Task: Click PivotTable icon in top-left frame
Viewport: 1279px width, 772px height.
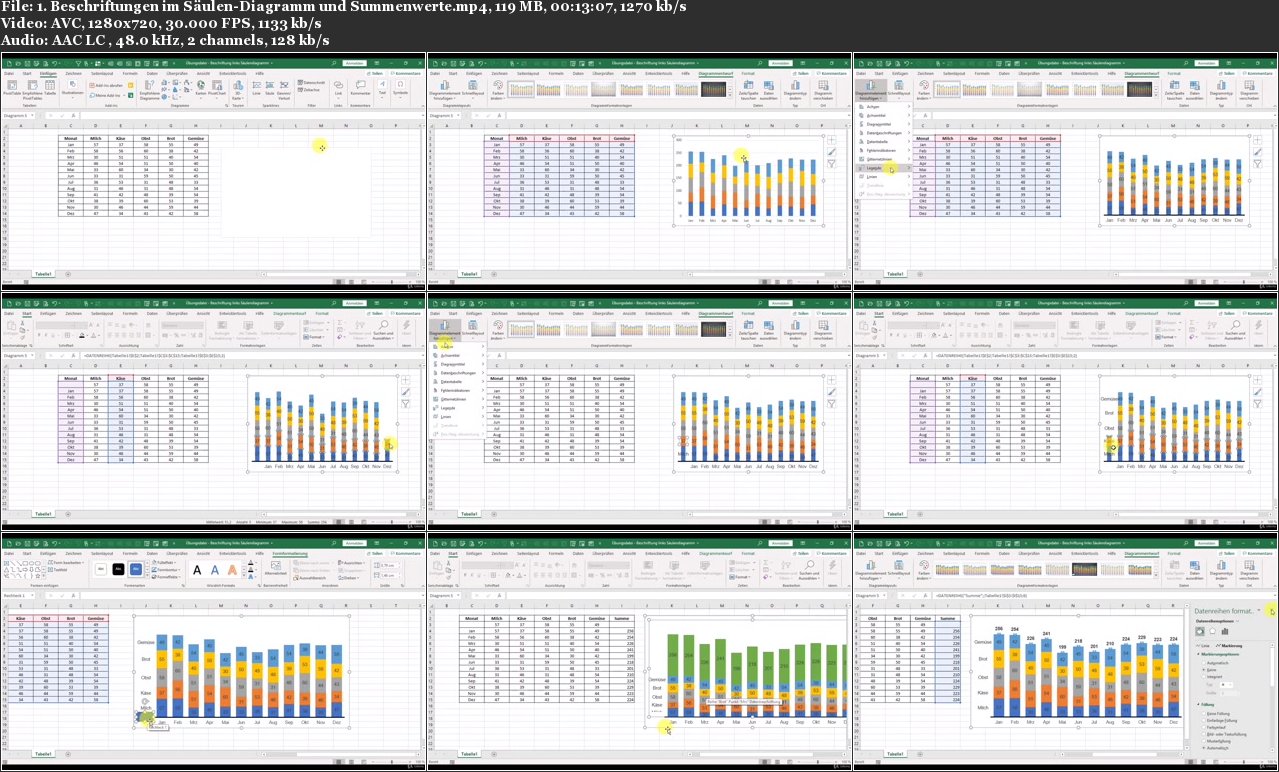Action: [10, 89]
